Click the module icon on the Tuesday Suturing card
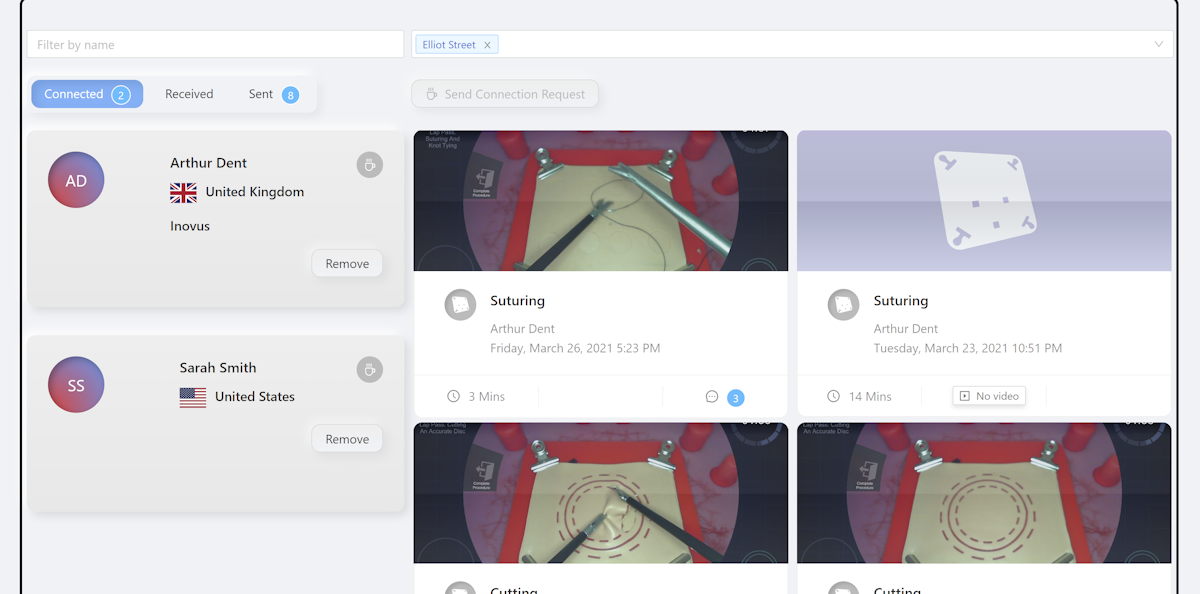 844,305
